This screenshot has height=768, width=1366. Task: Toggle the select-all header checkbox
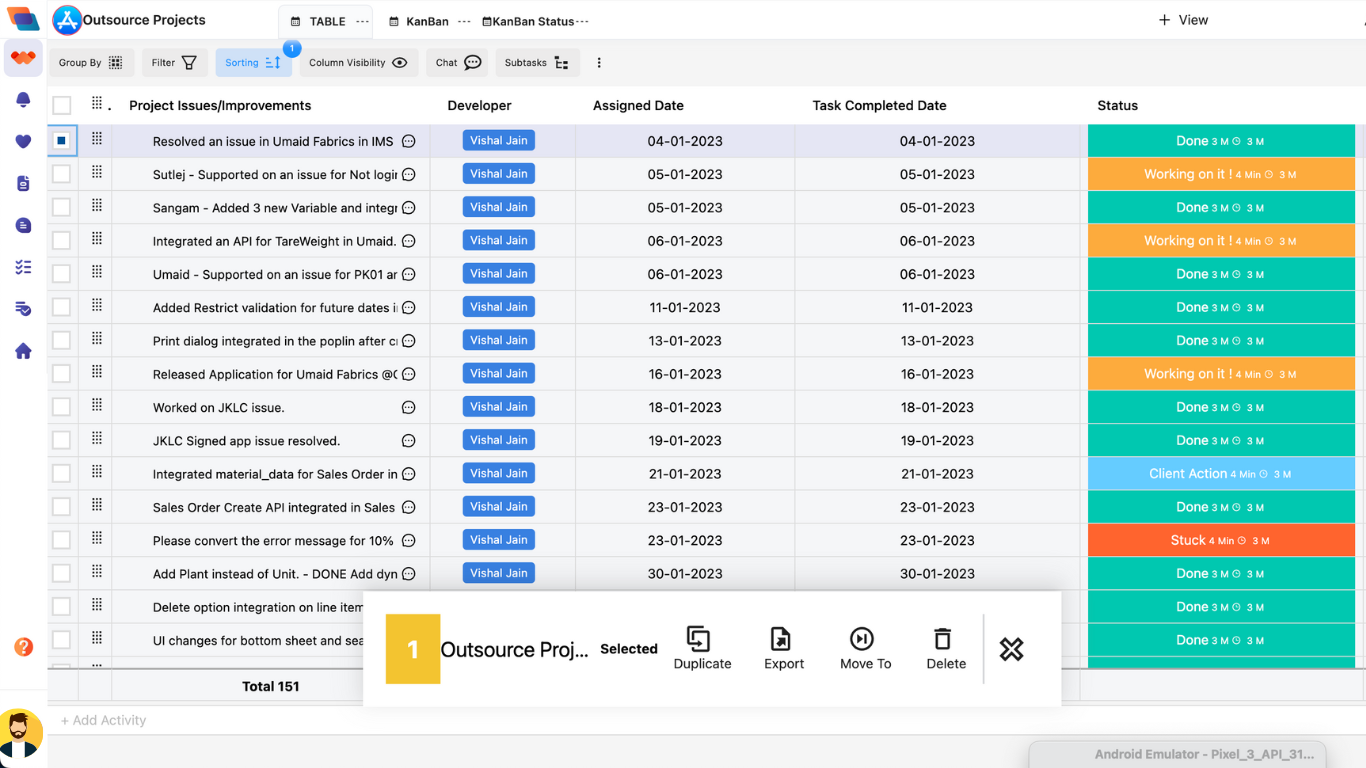[62, 105]
